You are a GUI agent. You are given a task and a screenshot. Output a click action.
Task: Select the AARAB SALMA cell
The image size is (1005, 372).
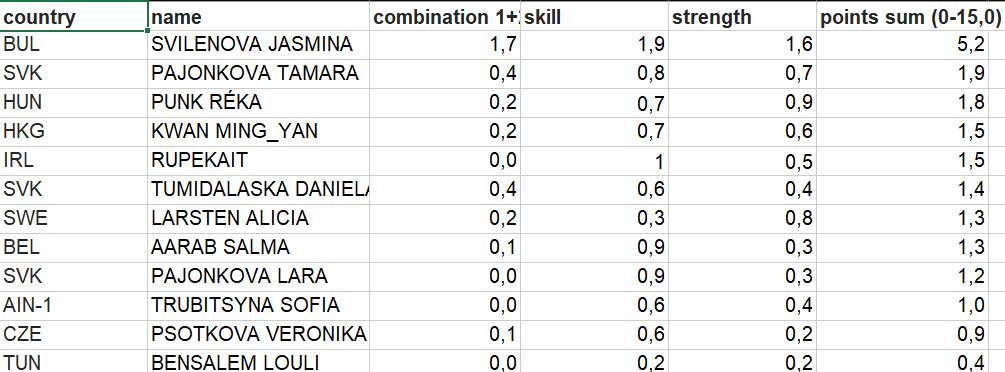tap(258, 247)
